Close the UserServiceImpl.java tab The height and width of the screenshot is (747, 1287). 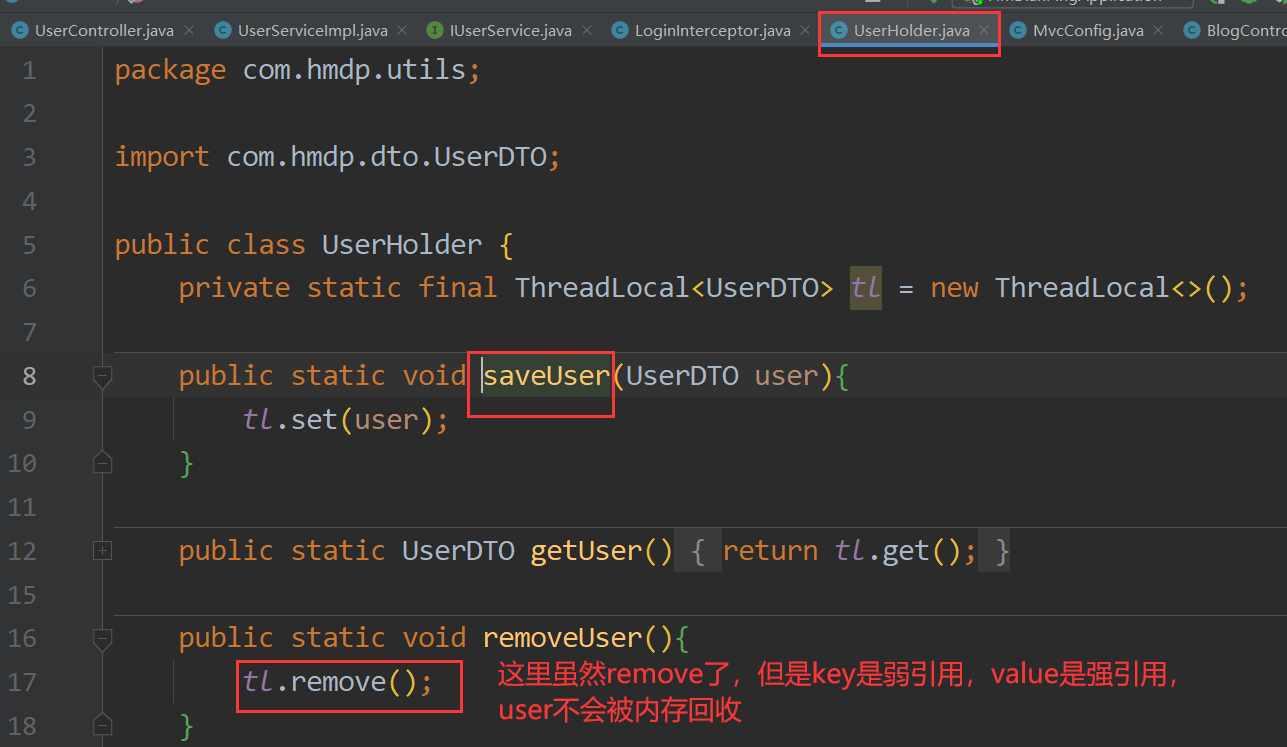[402, 31]
